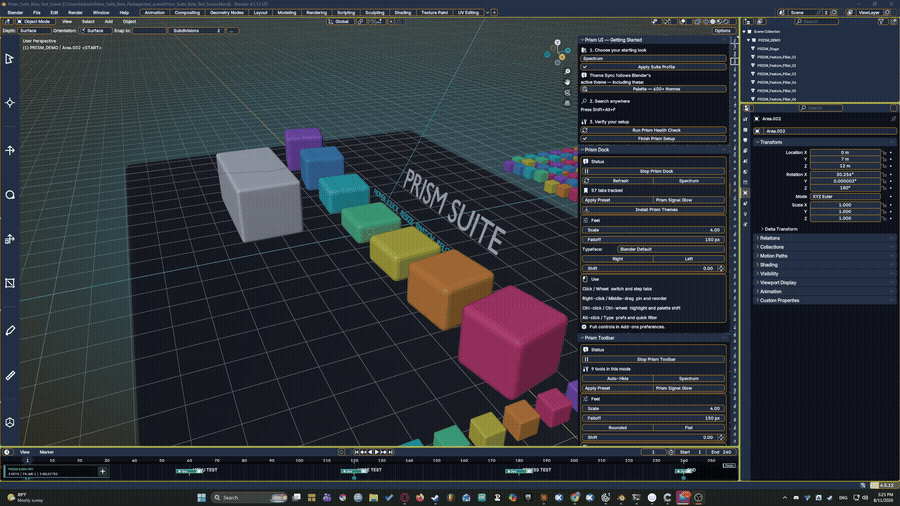900x506 pixels.
Task: Collapse the Prism Toolbar panel
Action: [x=582, y=338]
